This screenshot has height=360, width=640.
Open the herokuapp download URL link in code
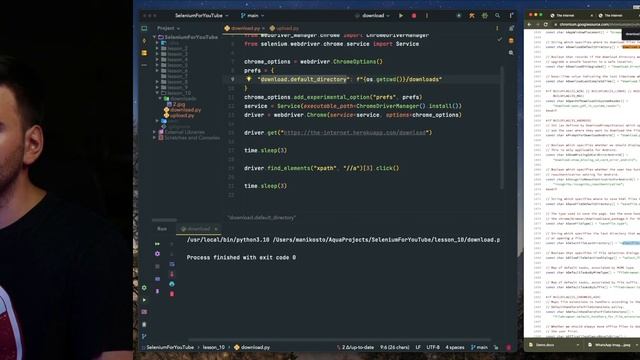pyautogui.click(x=354, y=133)
